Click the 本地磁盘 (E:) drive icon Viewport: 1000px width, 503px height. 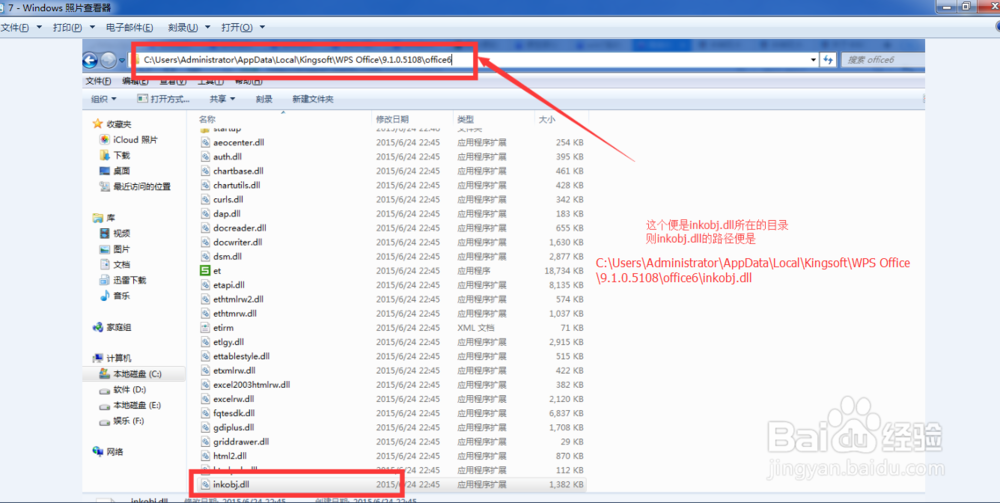pyautogui.click(x=105, y=405)
